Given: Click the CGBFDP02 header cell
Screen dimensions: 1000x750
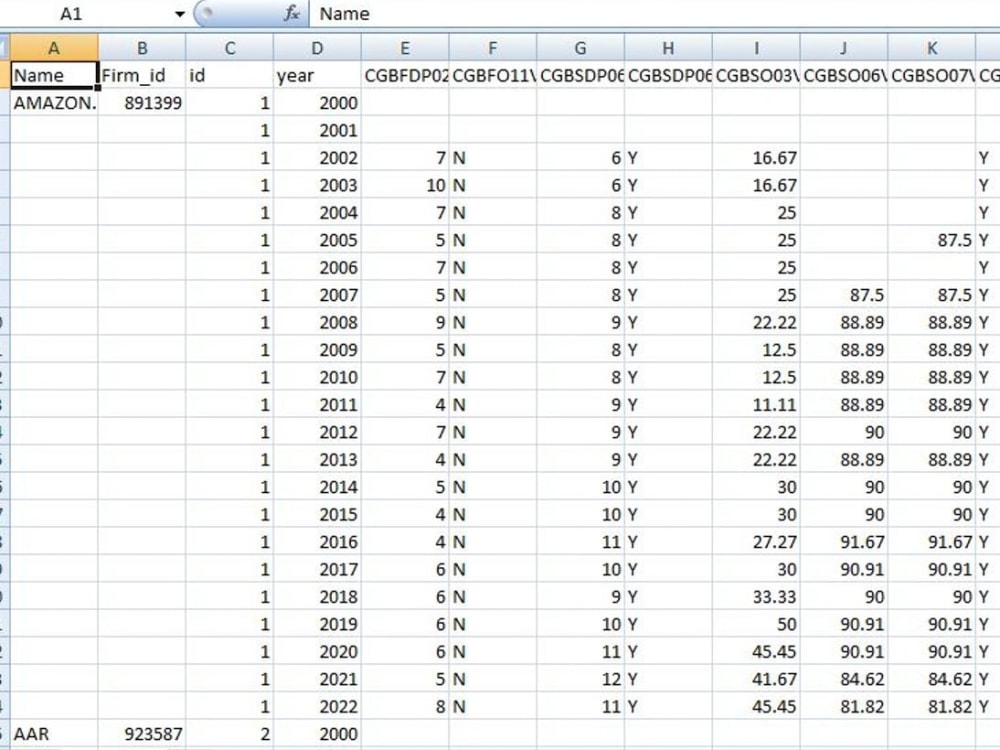Looking at the screenshot, I should click(405, 75).
